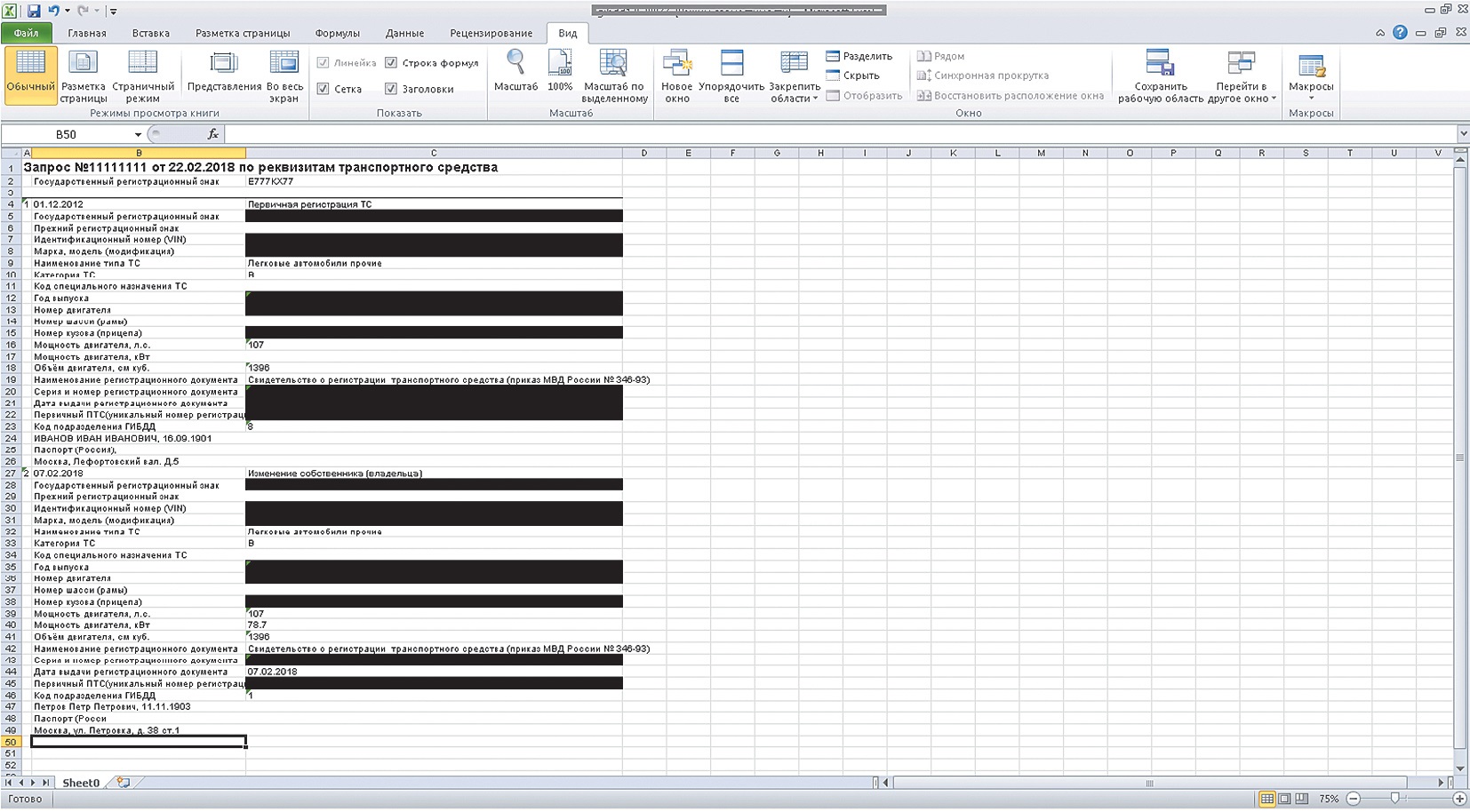
Task: Open Custom Views (Представления)
Action: pyautogui.click(x=224, y=71)
